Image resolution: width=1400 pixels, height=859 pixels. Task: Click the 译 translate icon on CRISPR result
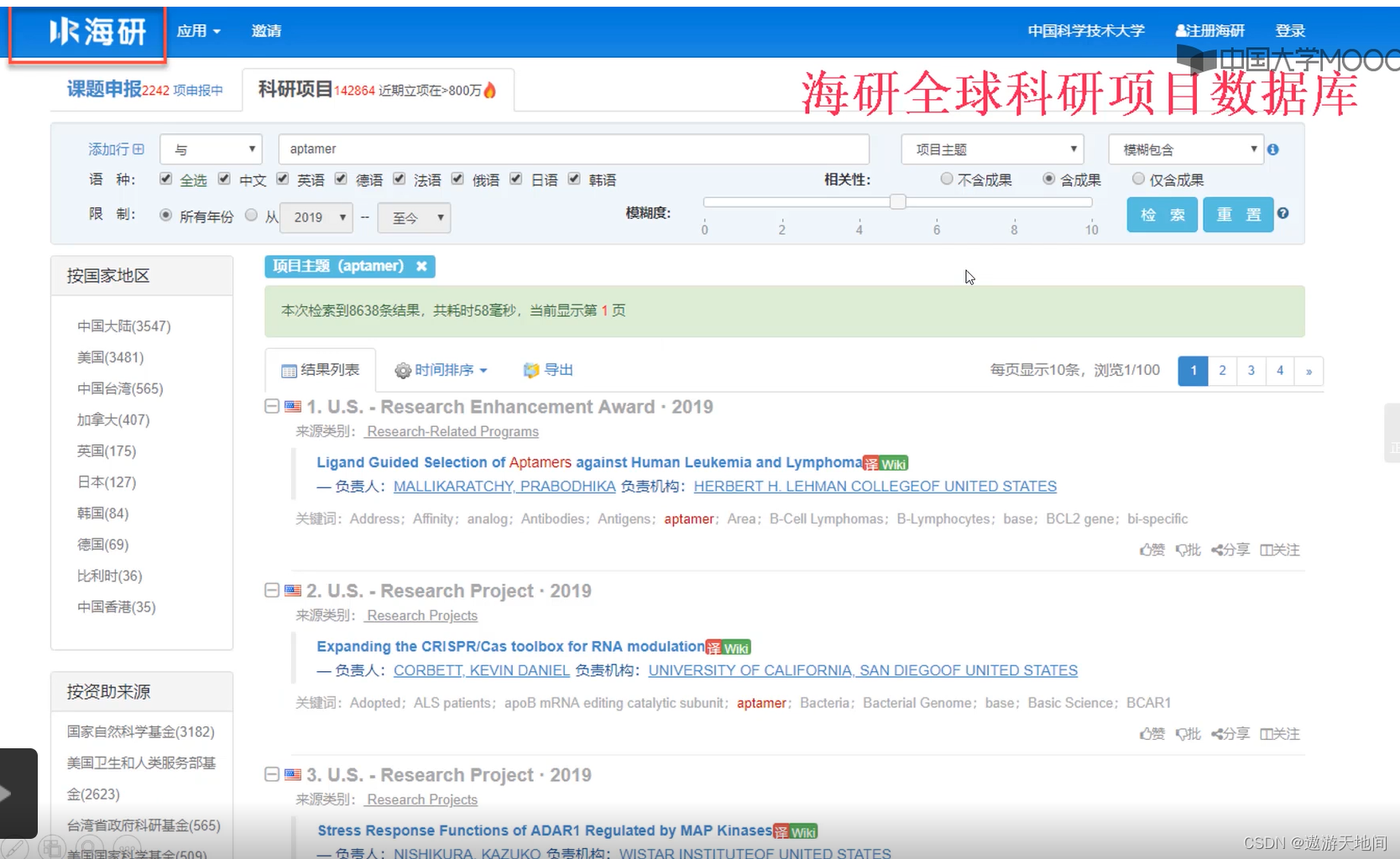pos(713,648)
